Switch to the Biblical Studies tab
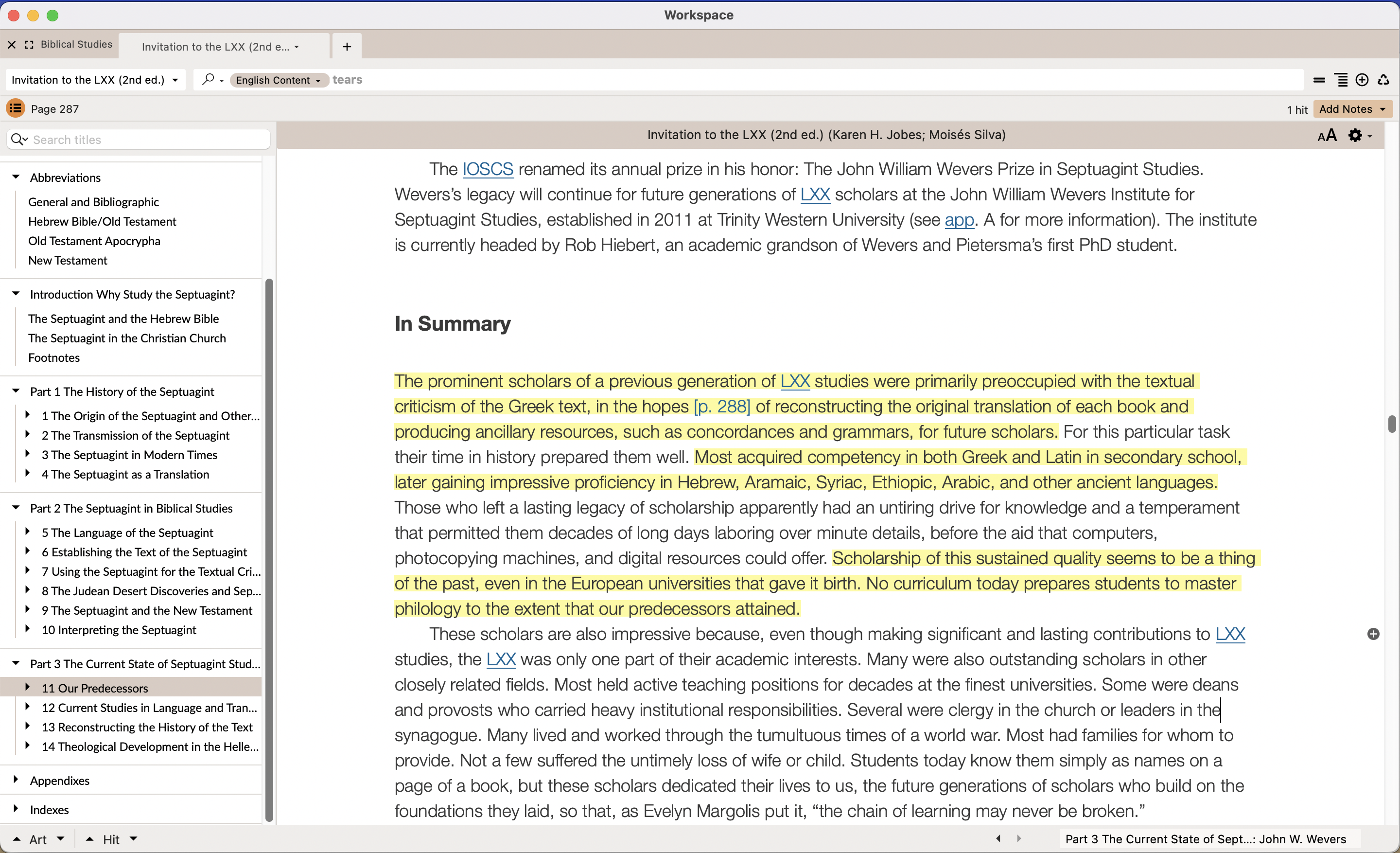Screen dimensions: 1400x853 76,44
